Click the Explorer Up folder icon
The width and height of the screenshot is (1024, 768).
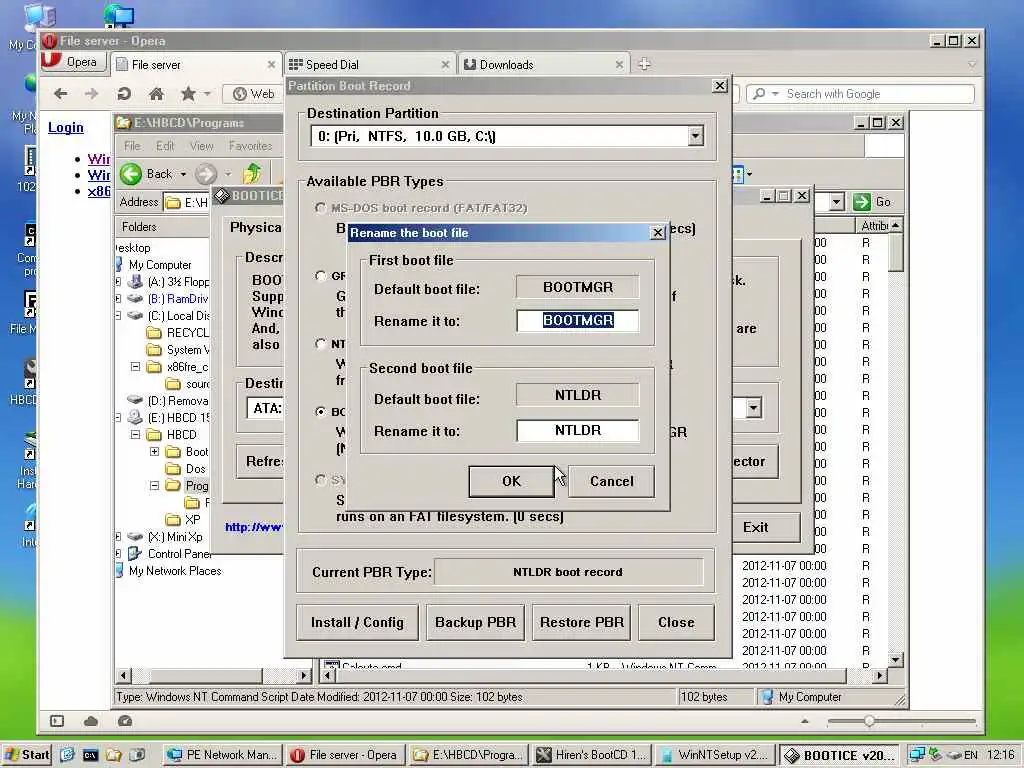tap(252, 174)
